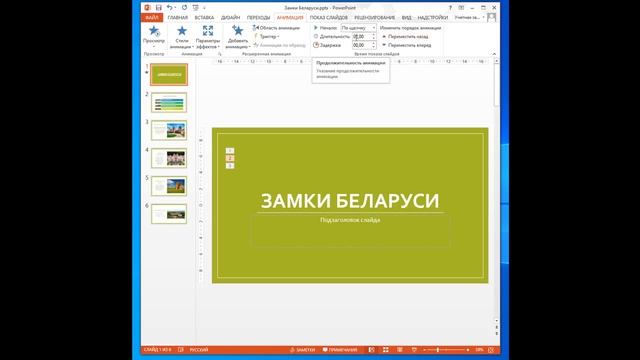The height and width of the screenshot is (360, 640).
Task: Expand Undo history dropdown arrow
Action: tap(175, 8)
